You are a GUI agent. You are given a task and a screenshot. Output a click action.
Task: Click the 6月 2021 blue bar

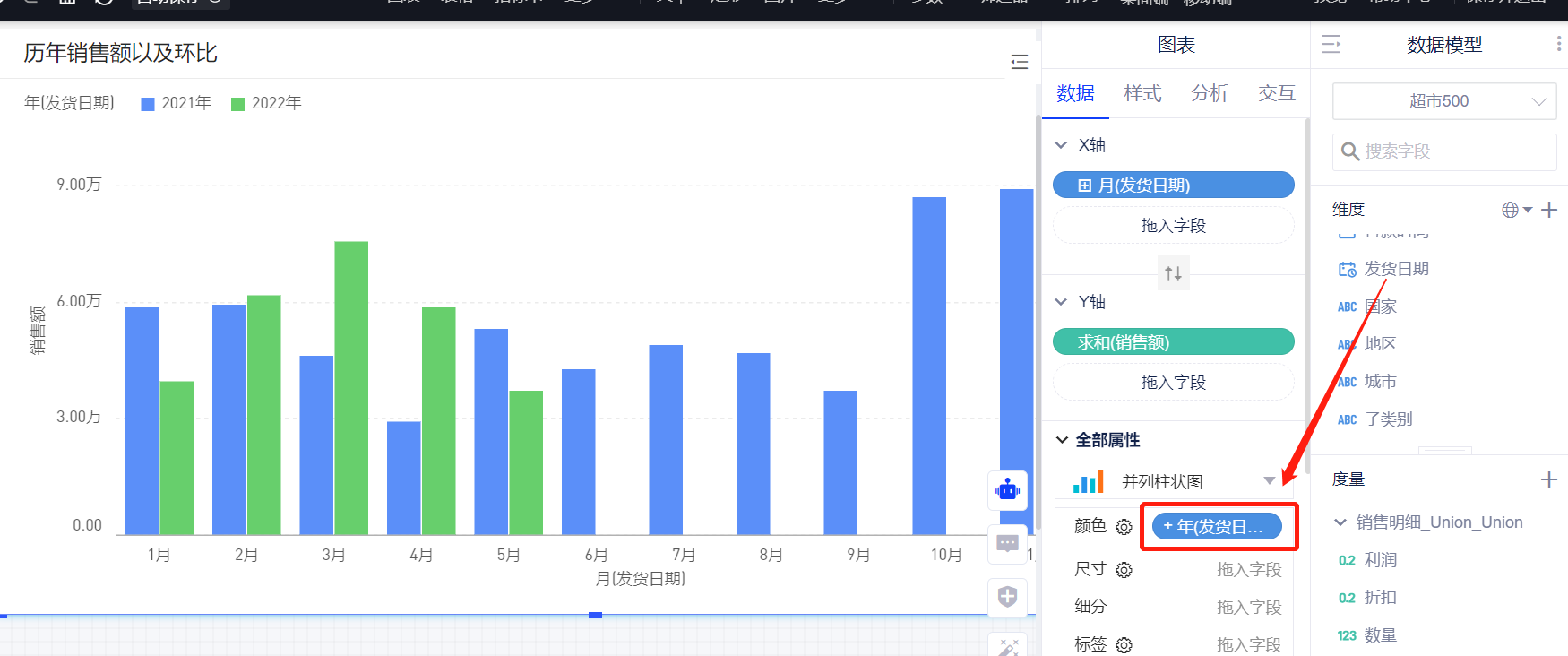pyautogui.click(x=579, y=452)
